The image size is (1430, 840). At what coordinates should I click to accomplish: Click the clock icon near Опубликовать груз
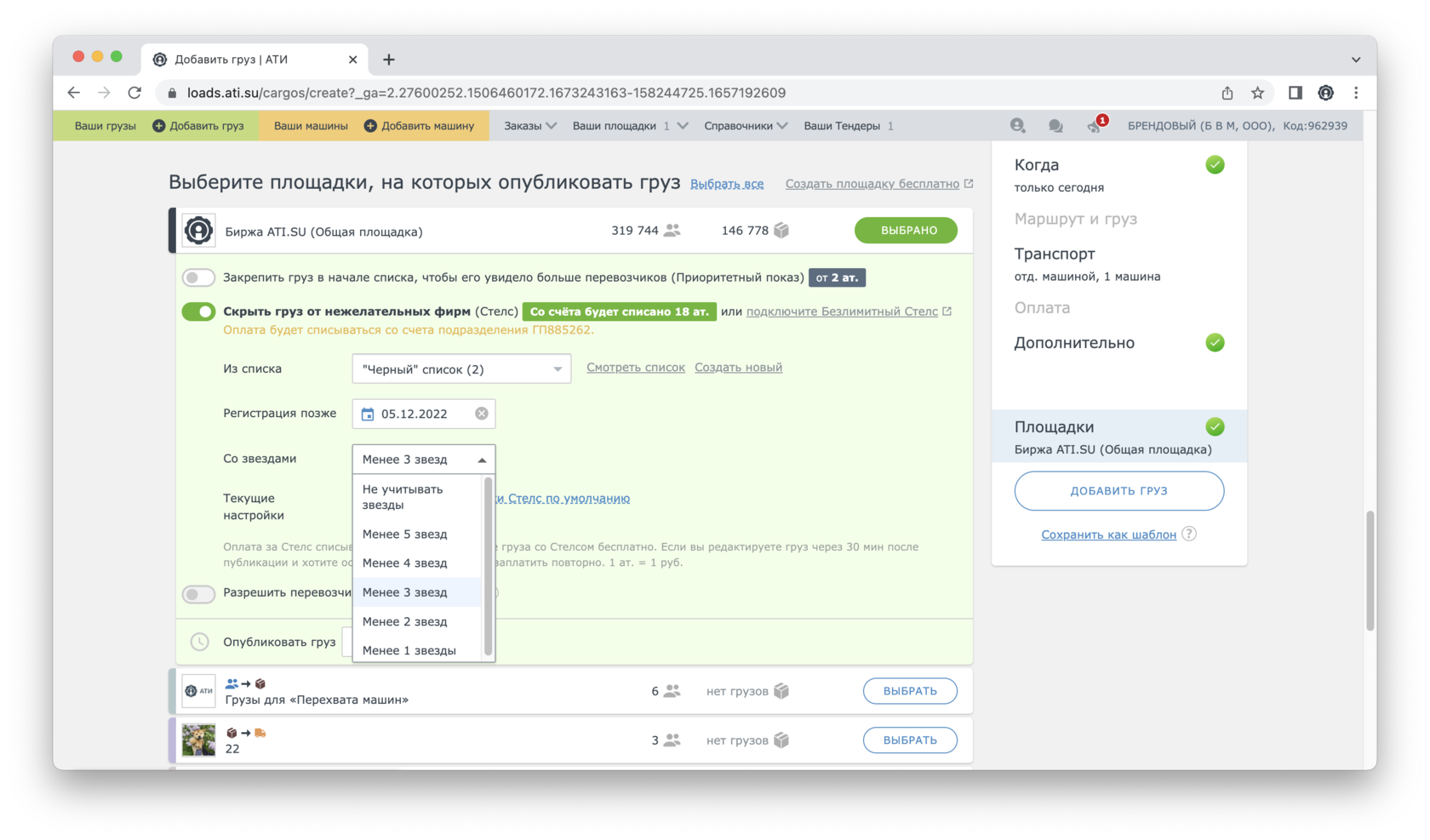click(199, 642)
